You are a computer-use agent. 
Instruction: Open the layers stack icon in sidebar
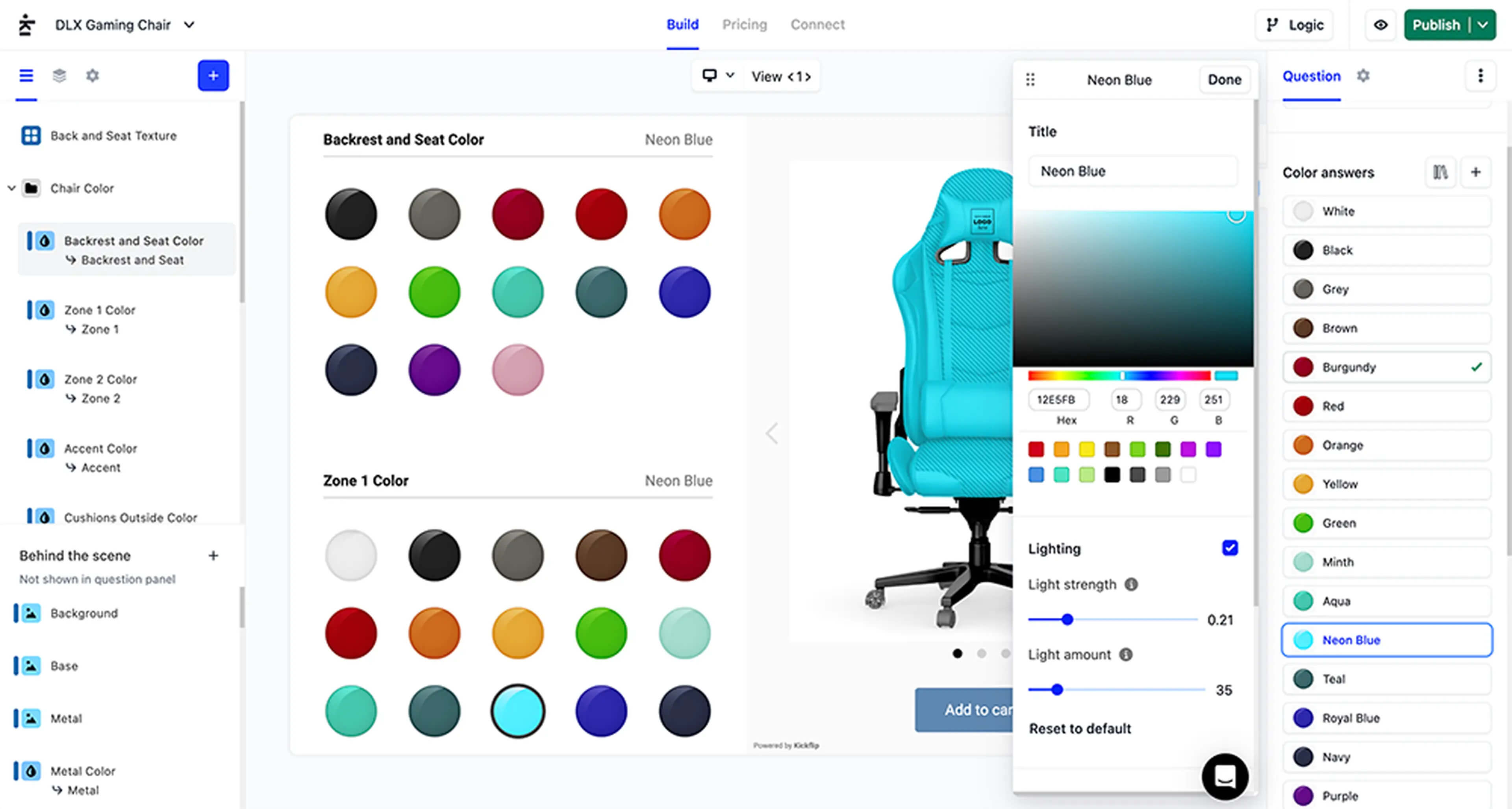pyautogui.click(x=59, y=76)
